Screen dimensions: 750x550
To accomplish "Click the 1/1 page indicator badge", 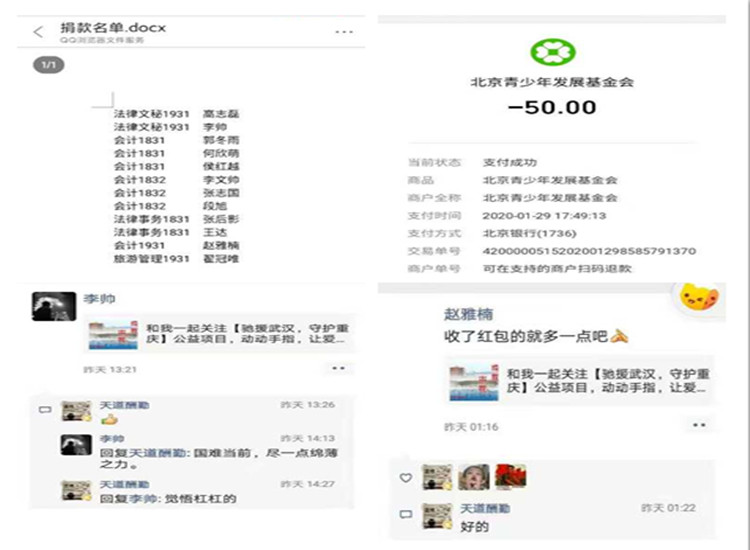I will click(x=48, y=65).
